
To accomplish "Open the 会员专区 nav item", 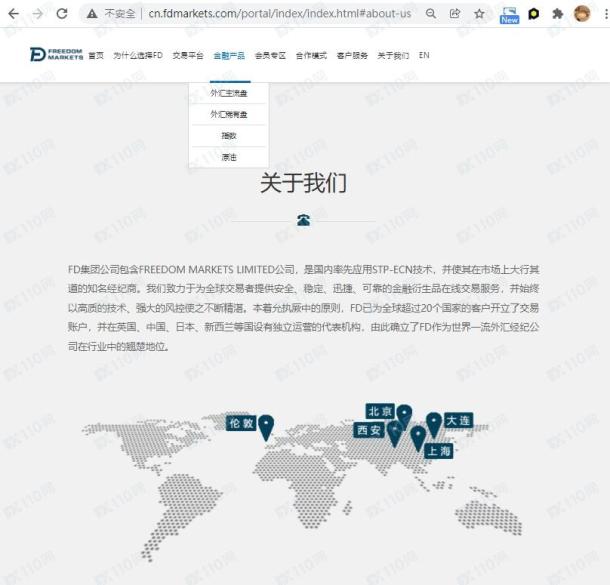I will (270, 56).
